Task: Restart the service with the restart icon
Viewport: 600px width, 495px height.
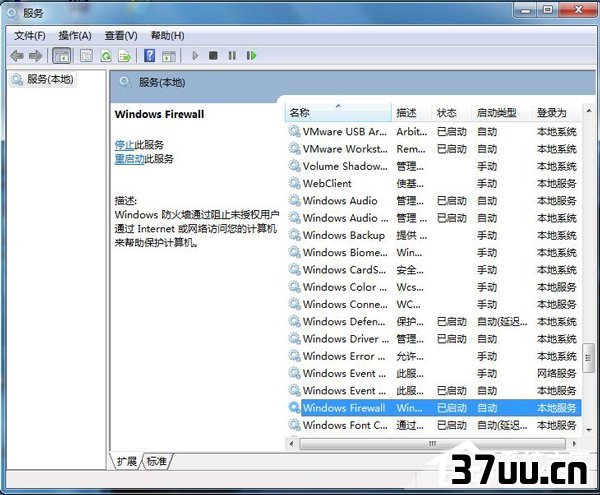Action: (x=251, y=56)
